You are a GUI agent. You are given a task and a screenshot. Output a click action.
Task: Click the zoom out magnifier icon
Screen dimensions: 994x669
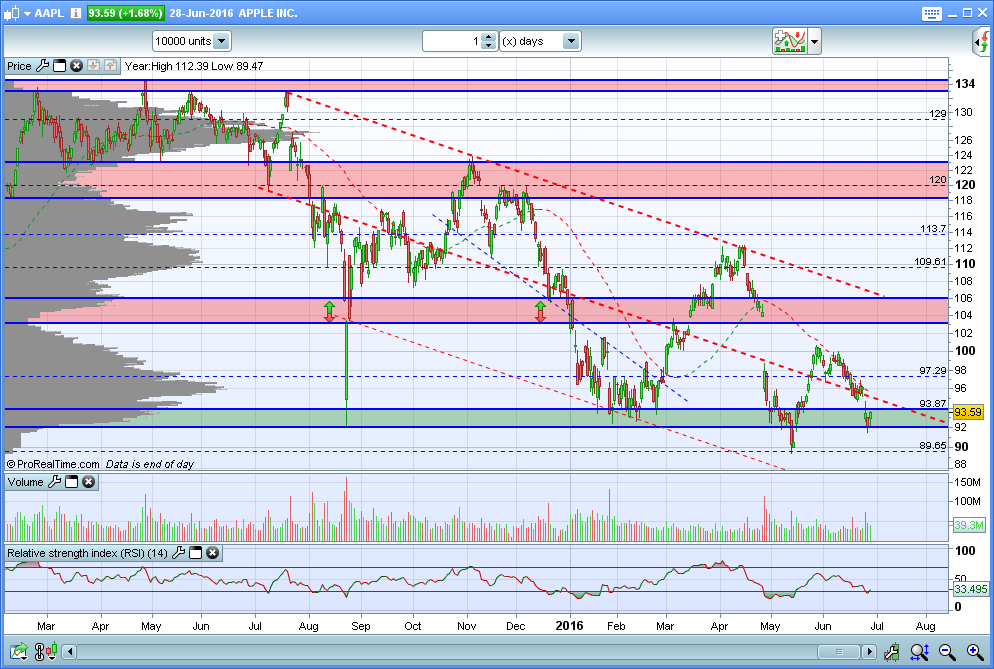tap(947, 651)
